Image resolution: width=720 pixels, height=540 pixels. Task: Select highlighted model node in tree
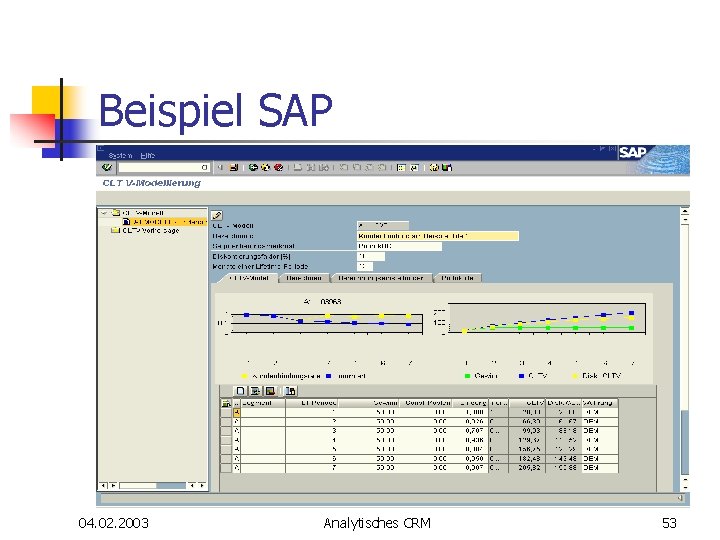pyautogui.click(x=165, y=222)
